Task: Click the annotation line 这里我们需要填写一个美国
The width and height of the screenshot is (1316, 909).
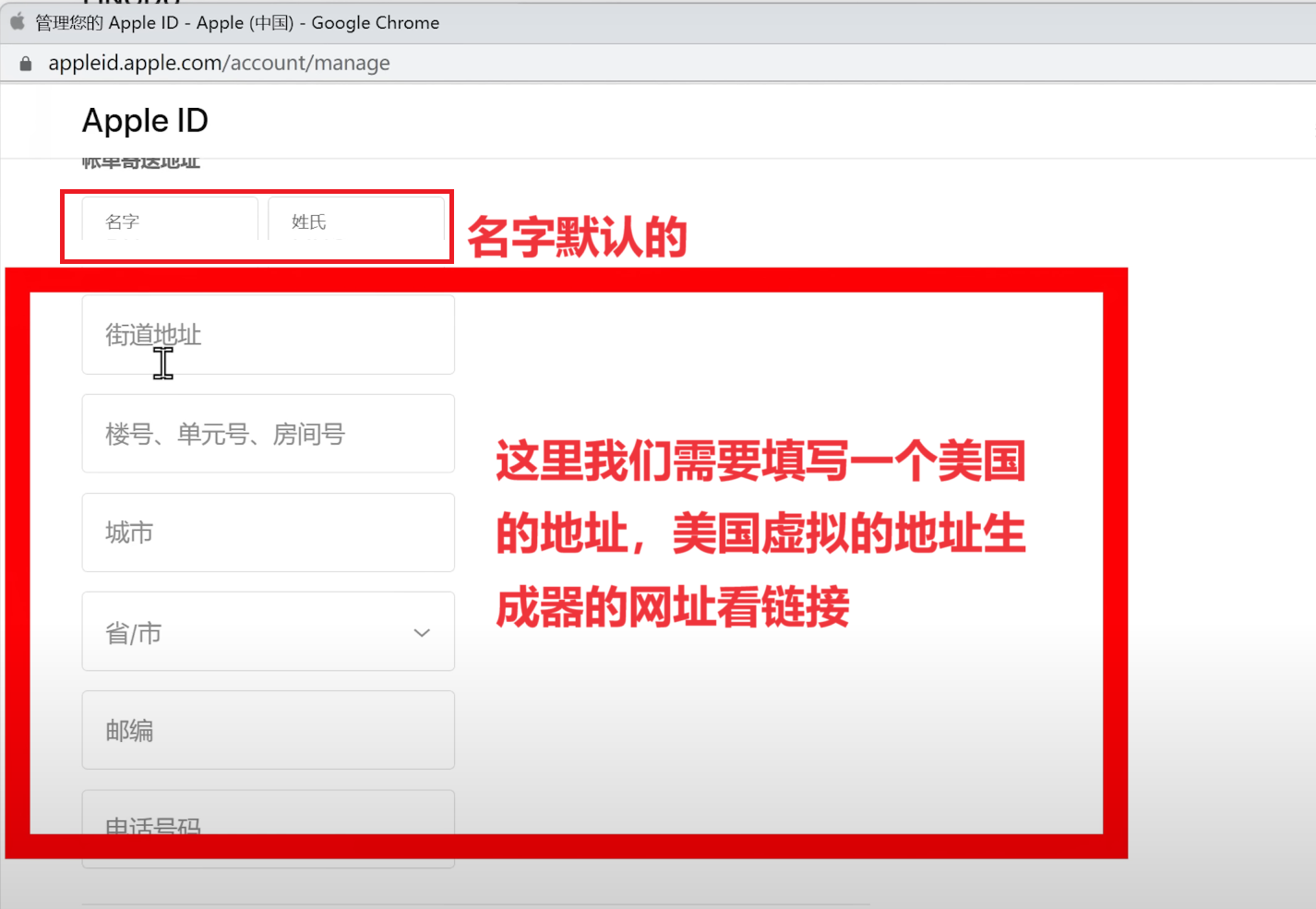Action: click(760, 460)
